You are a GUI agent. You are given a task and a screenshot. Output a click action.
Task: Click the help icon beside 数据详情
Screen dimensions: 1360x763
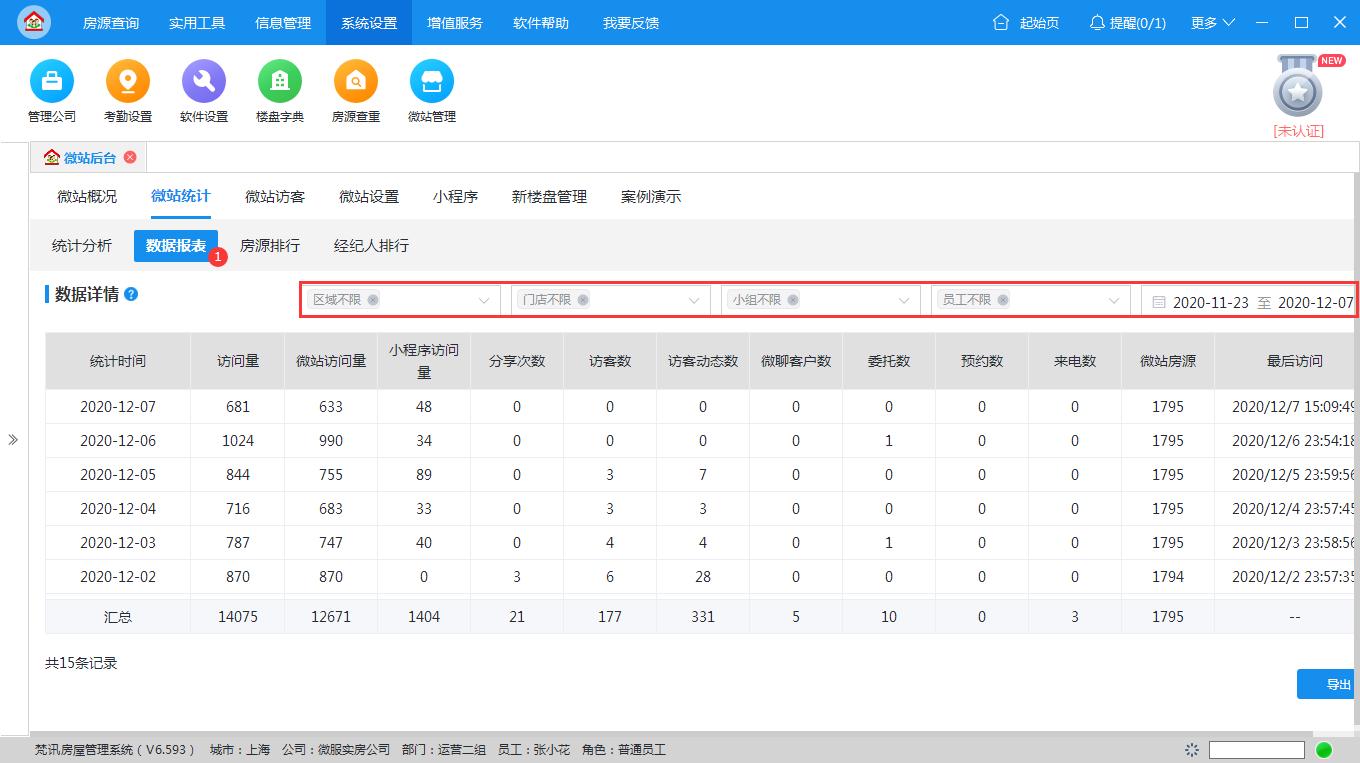coord(131,292)
